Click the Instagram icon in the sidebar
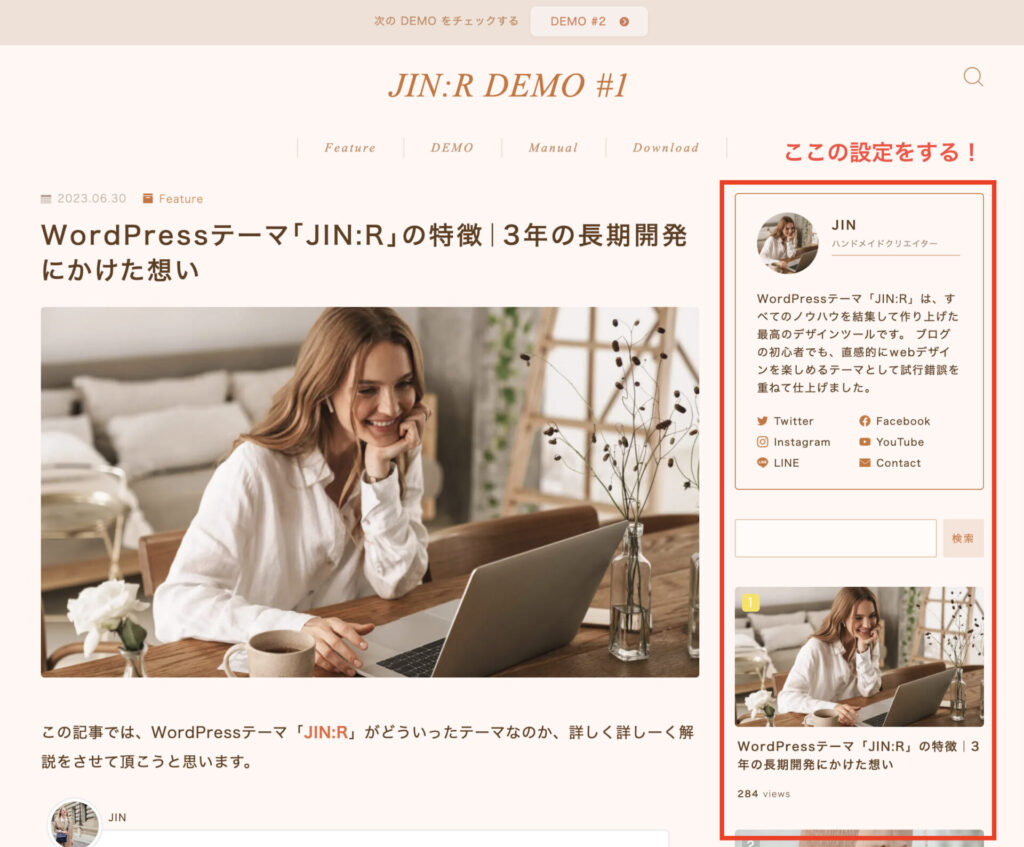Image resolution: width=1024 pixels, height=847 pixels. tap(762, 442)
